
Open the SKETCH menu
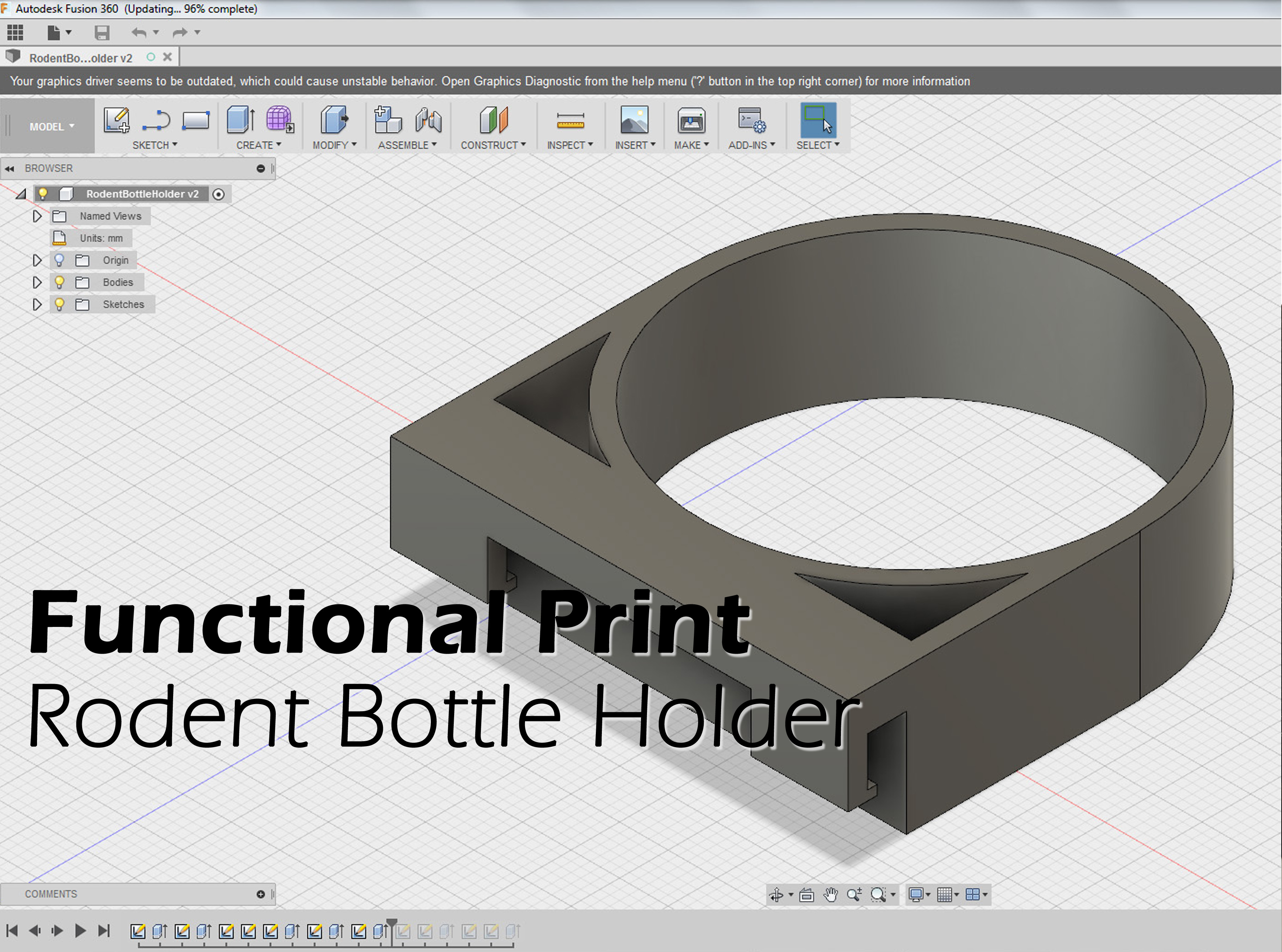(x=155, y=145)
